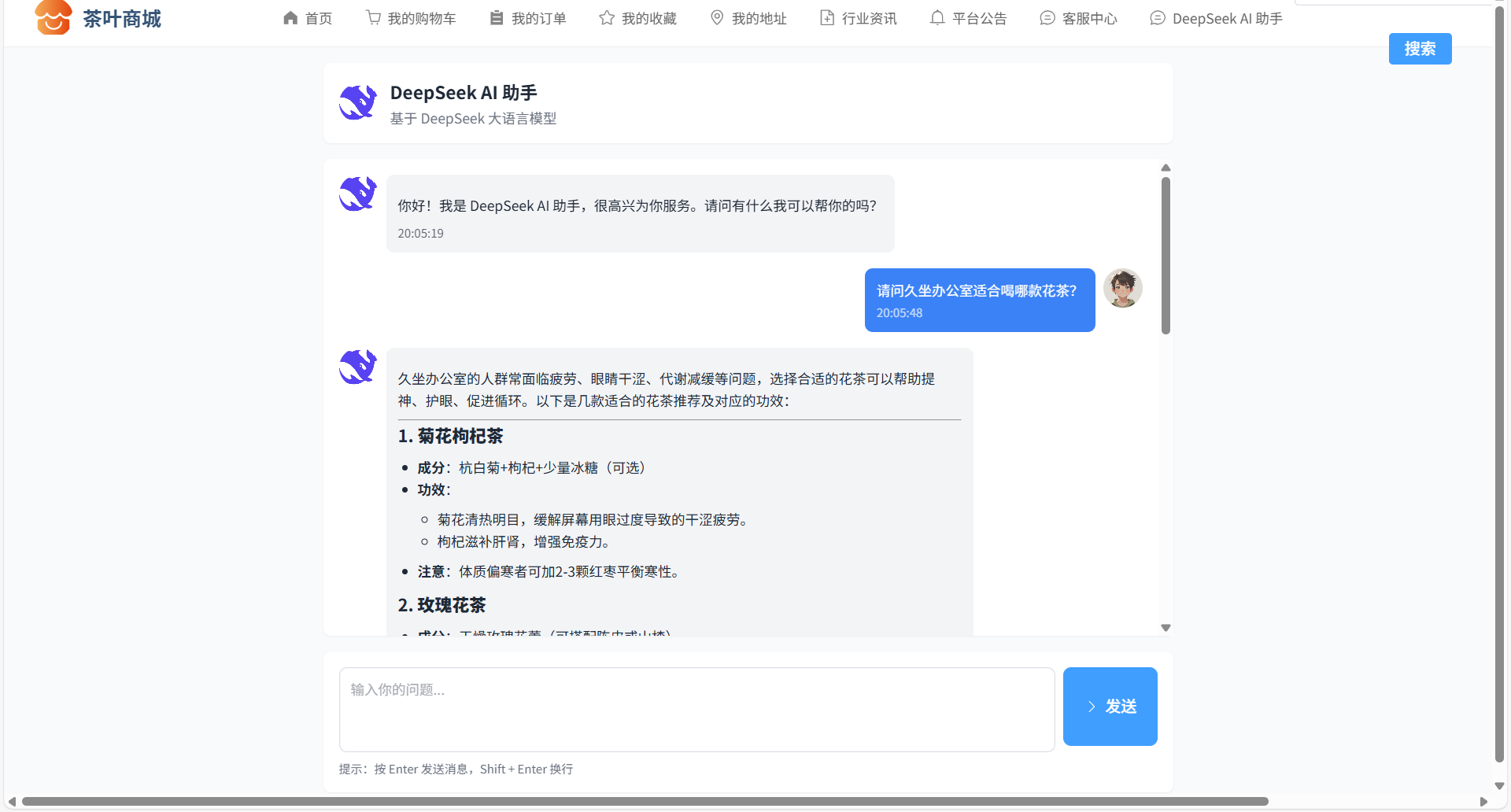The height and width of the screenshot is (812, 1511).
Task: Click the DeepSeek whale logo in header
Action: pyautogui.click(x=358, y=103)
